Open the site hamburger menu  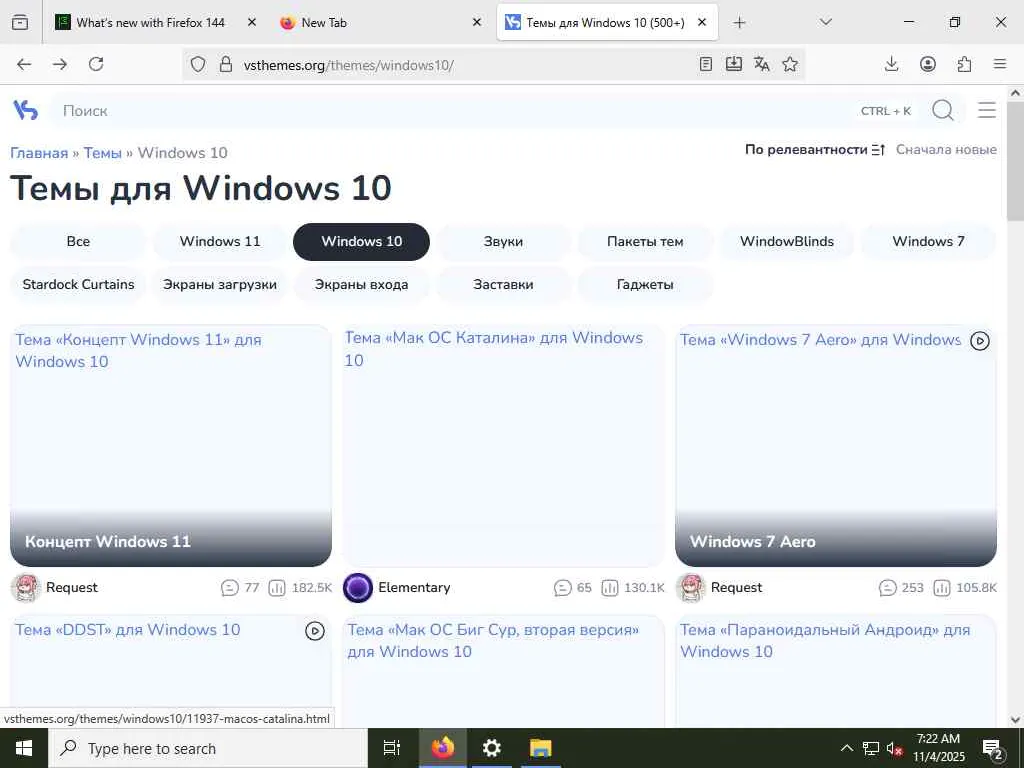coord(987,110)
